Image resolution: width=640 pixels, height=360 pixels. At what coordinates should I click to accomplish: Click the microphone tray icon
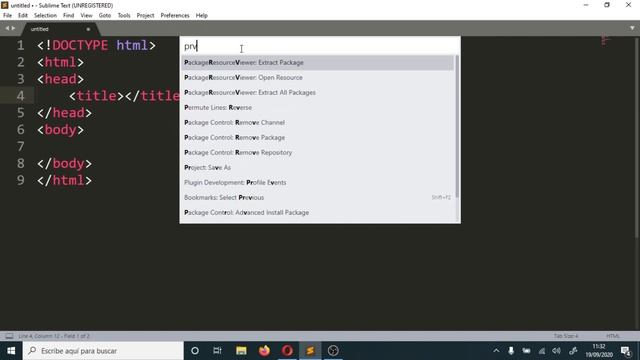pos(511,351)
